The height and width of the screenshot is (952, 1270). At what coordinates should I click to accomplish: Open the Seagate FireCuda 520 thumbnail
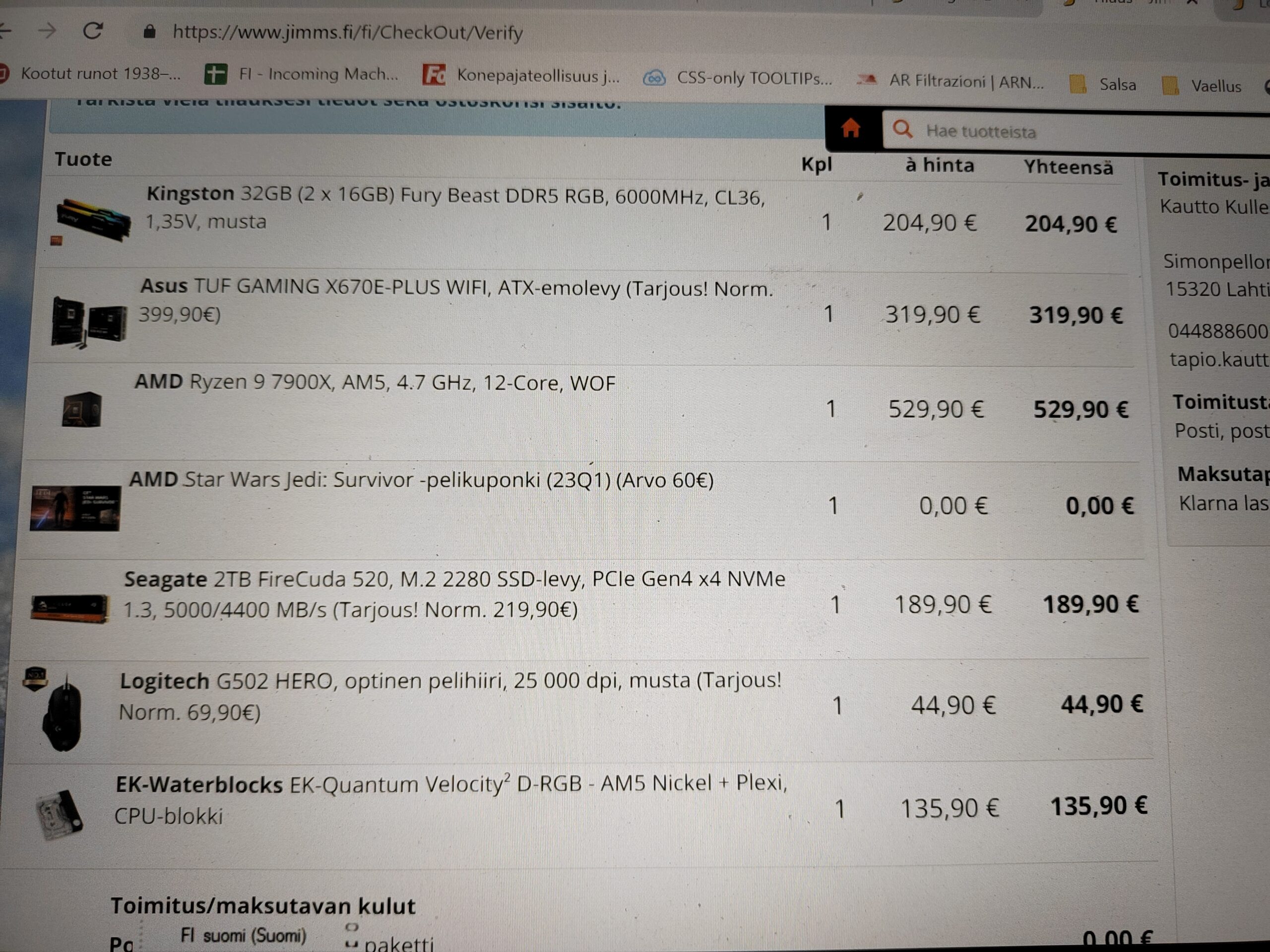pyautogui.click(x=69, y=608)
